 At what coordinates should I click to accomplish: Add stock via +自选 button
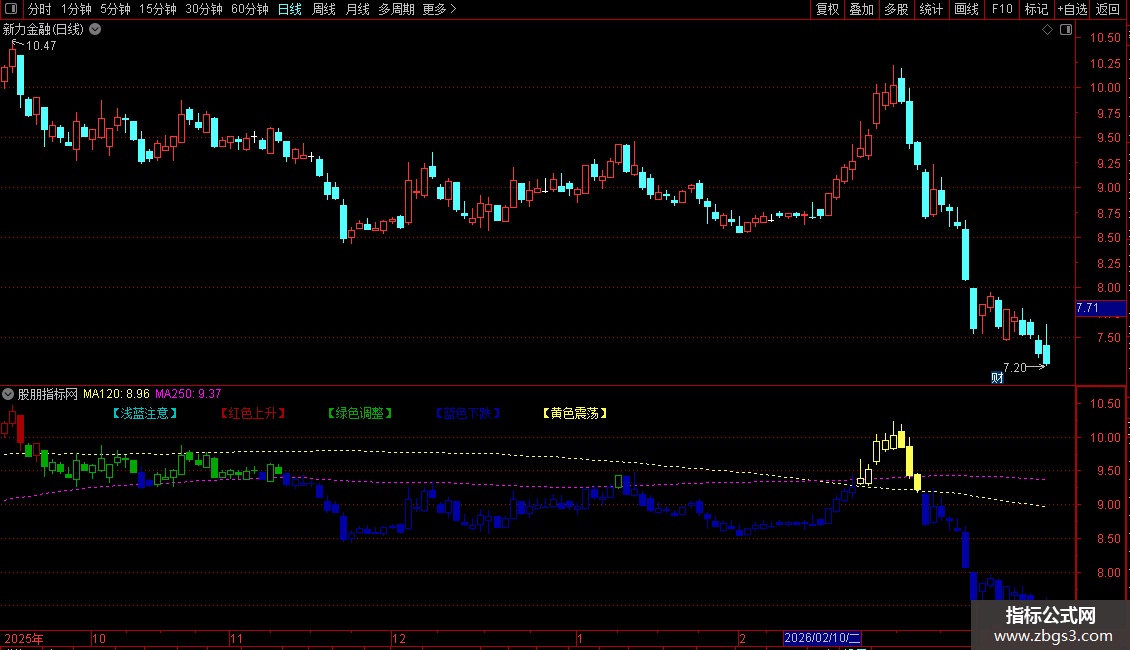point(1072,9)
